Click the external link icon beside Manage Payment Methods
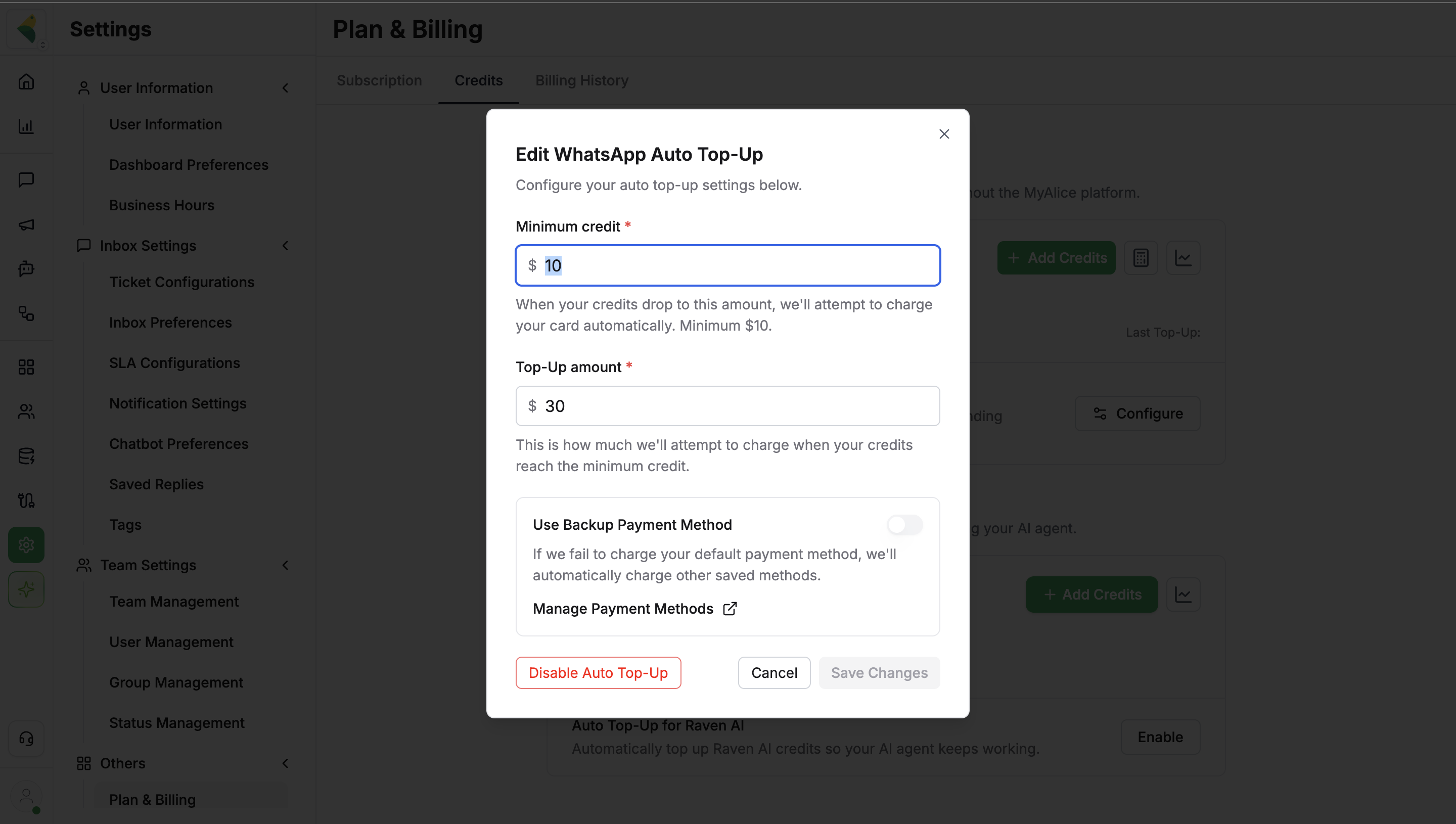The width and height of the screenshot is (1456, 824). coord(730,608)
